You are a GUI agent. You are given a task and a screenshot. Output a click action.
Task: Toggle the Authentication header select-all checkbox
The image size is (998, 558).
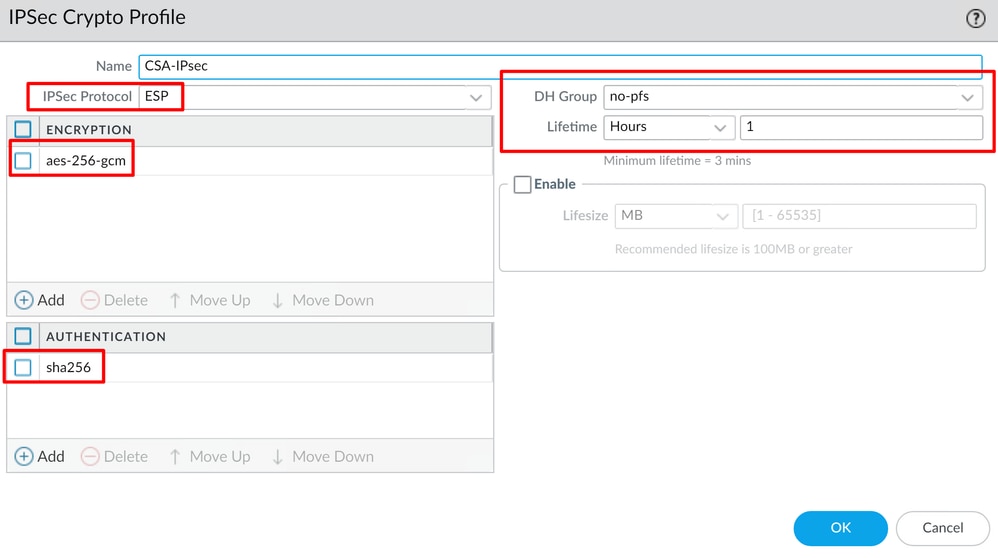[23, 336]
